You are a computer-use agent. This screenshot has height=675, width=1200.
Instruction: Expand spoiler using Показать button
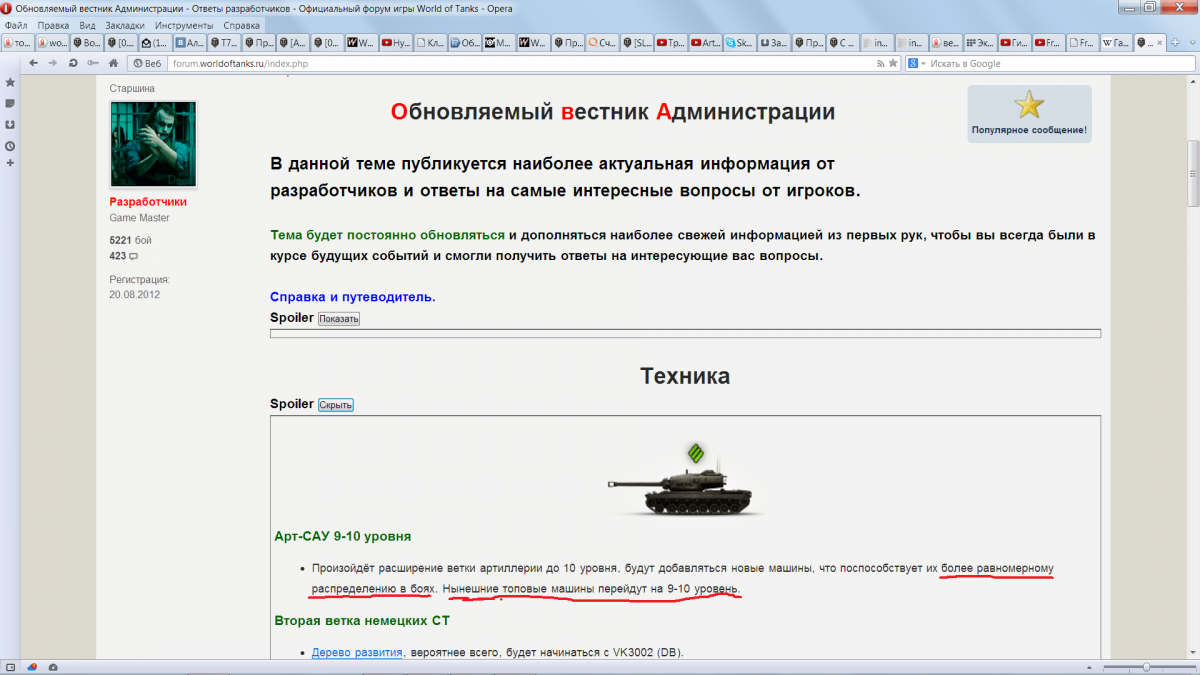point(338,319)
